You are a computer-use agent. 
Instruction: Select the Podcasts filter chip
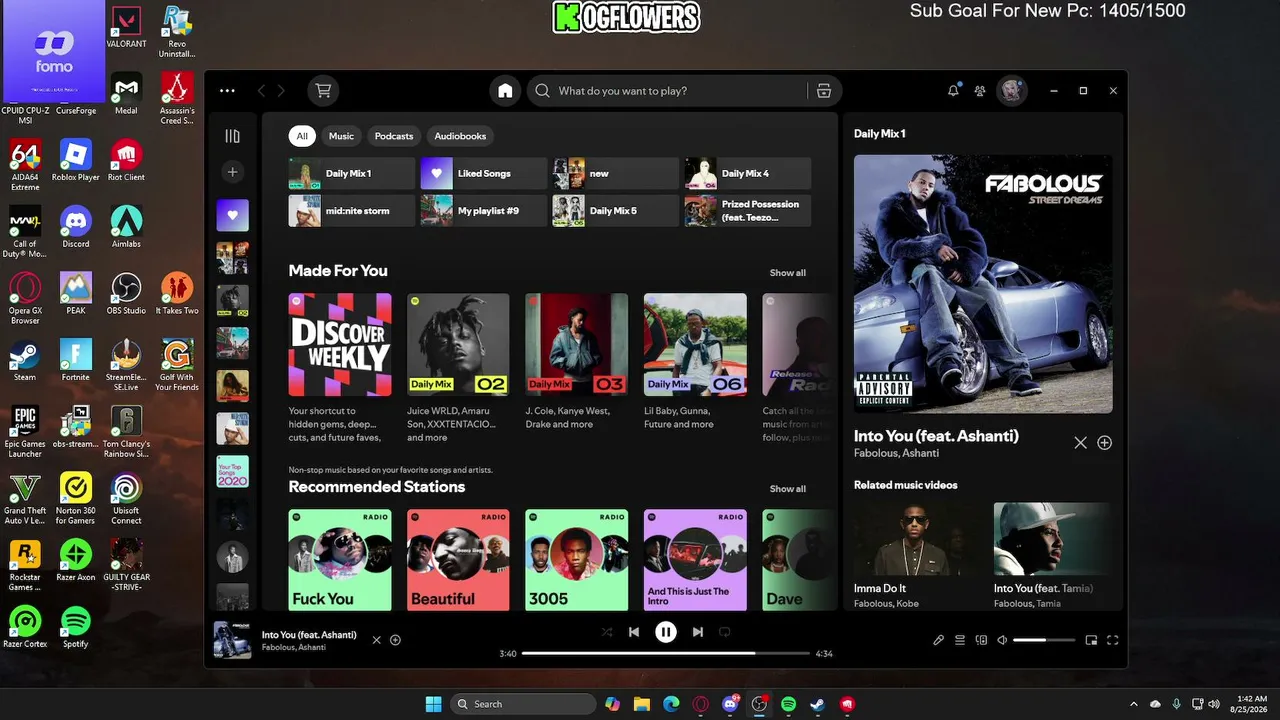click(394, 136)
